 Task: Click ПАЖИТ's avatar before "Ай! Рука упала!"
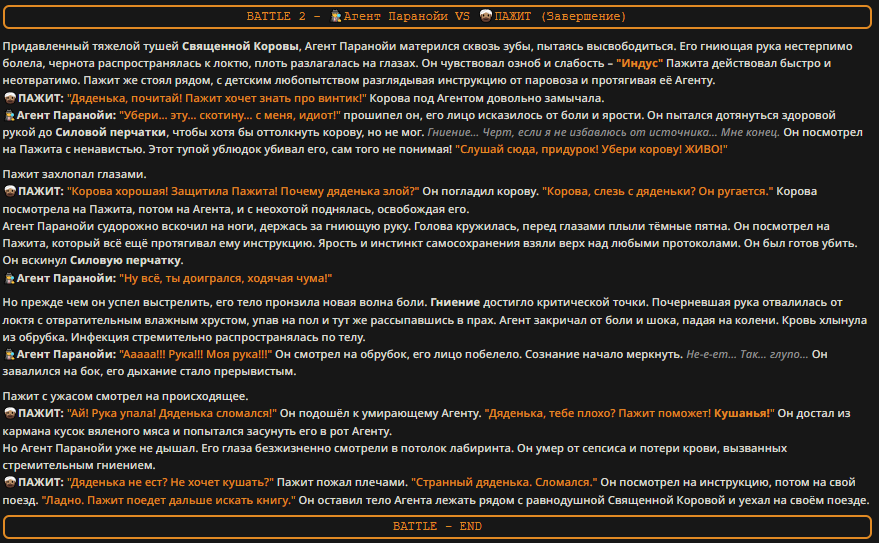coord(10,414)
